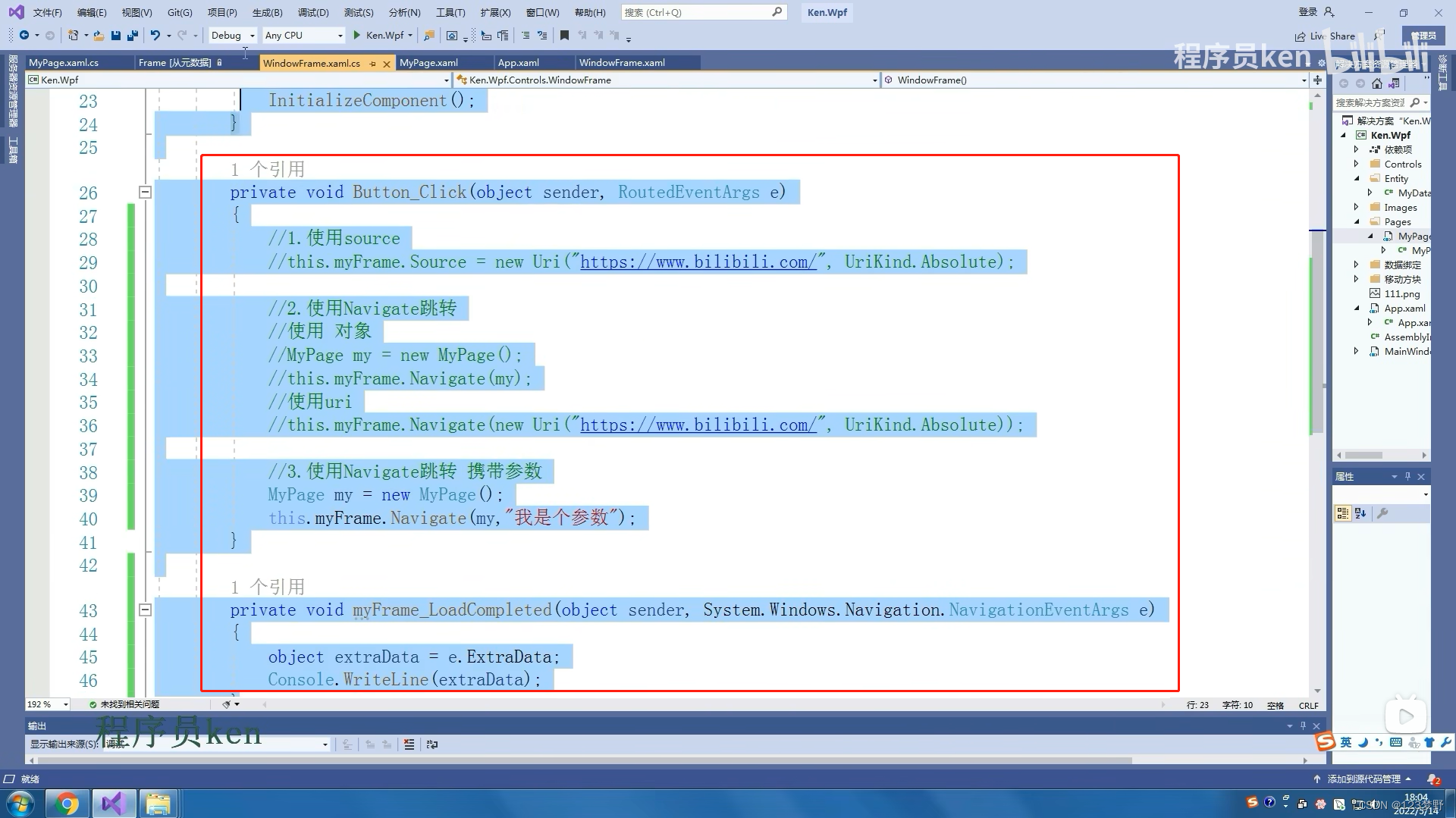Open the output source dropdown
This screenshot has width=1456, height=818.
216,744
